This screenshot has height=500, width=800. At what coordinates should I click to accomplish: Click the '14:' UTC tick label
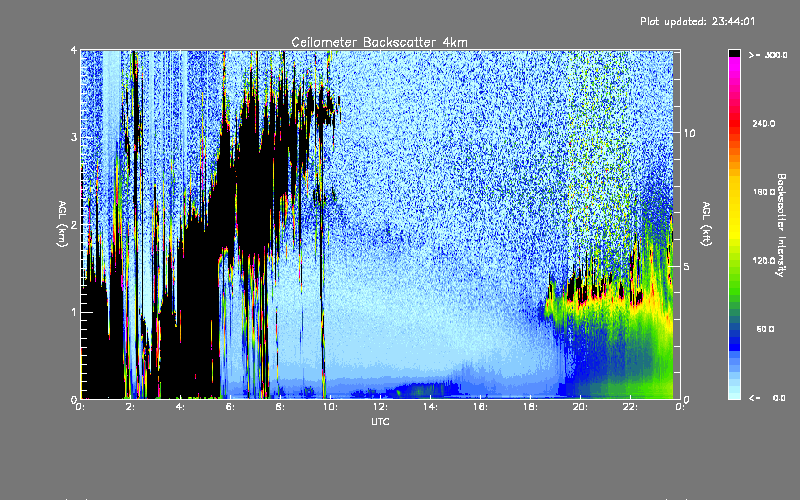click(x=430, y=407)
